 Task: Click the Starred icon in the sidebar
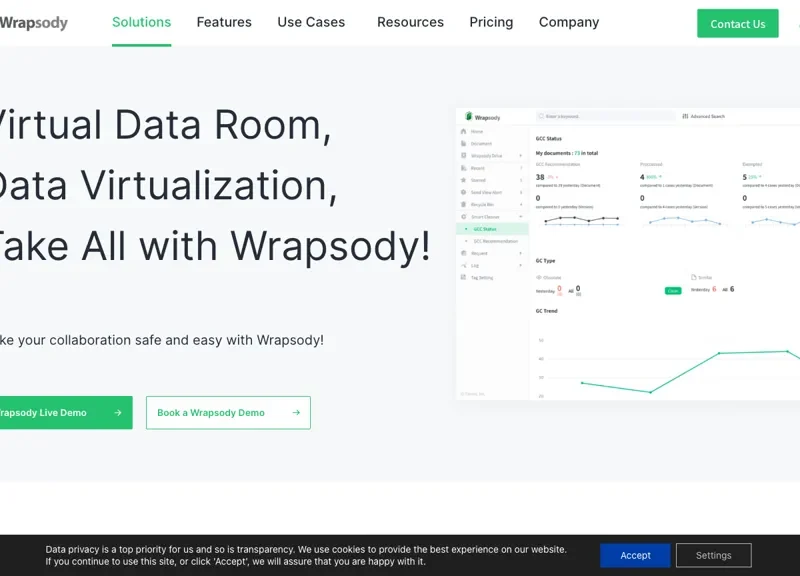coord(462,179)
